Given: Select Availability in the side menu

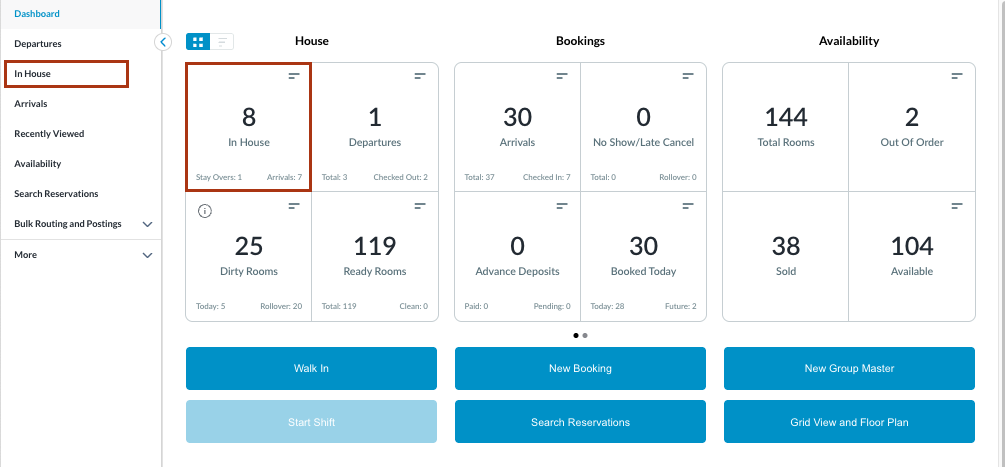Looking at the screenshot, I should 38,164.
